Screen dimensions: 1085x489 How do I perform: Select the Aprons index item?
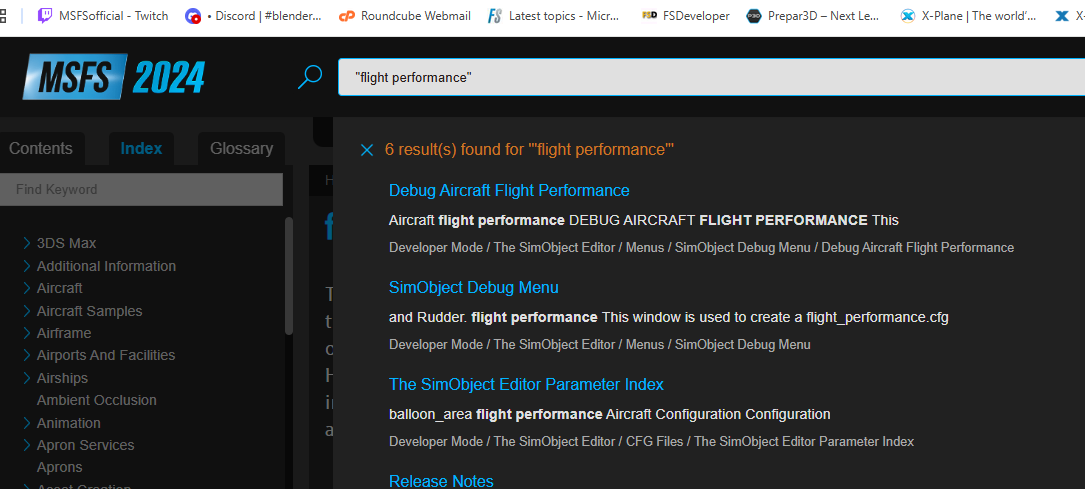pos(60,468)
